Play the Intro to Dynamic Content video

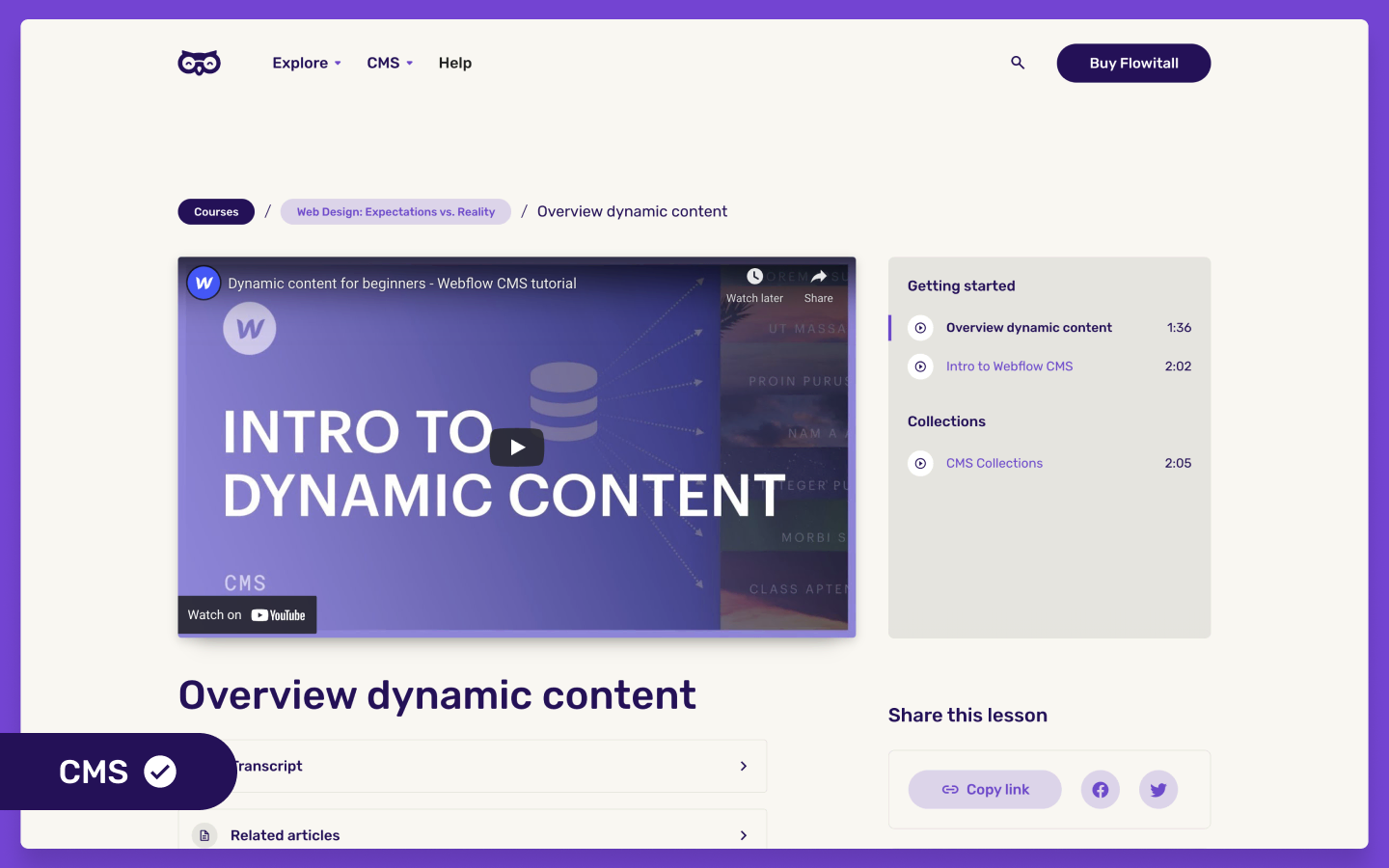(x=517, y=447)
